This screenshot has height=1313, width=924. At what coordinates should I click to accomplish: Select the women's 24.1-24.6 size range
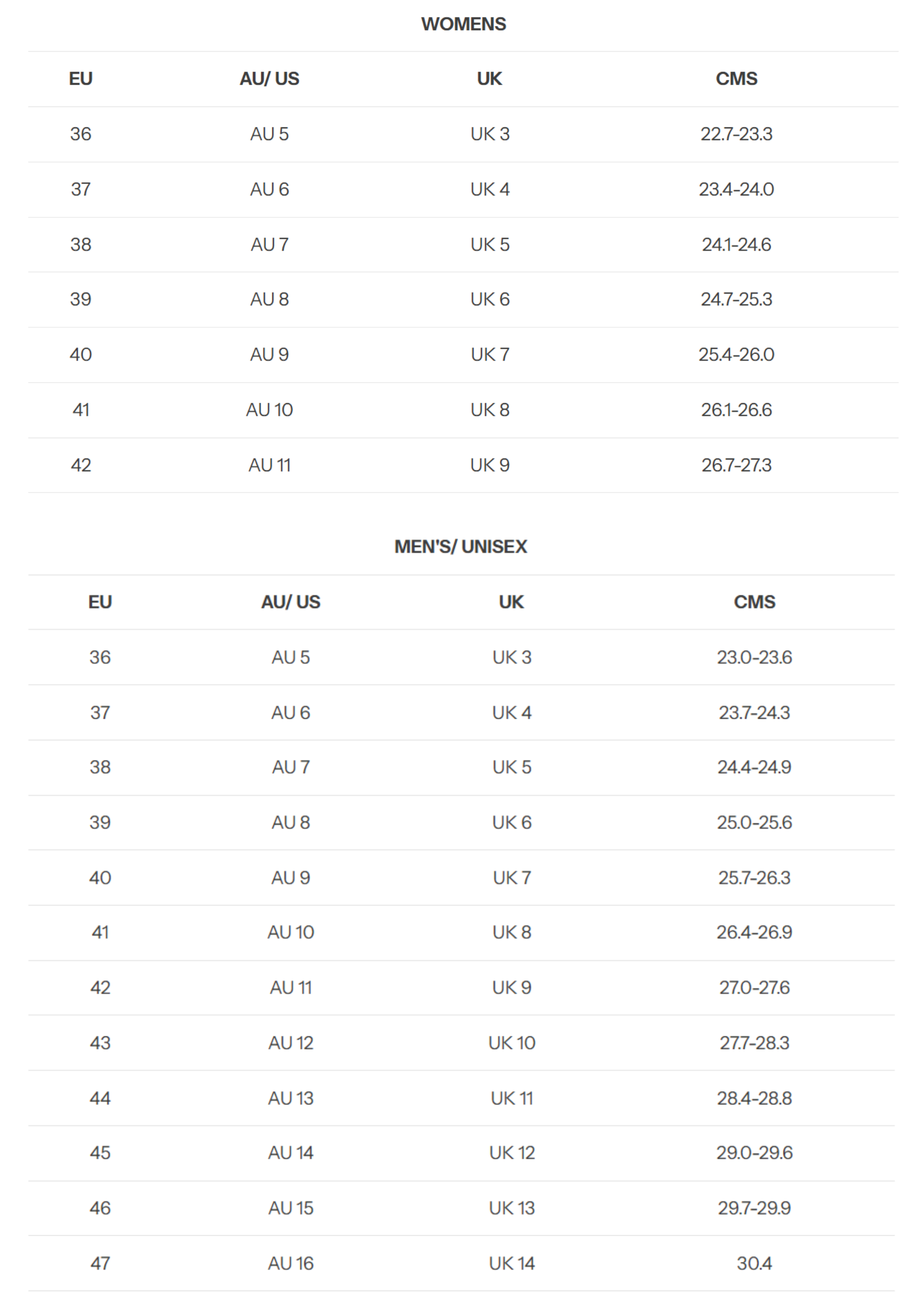(x=736, y=245)
